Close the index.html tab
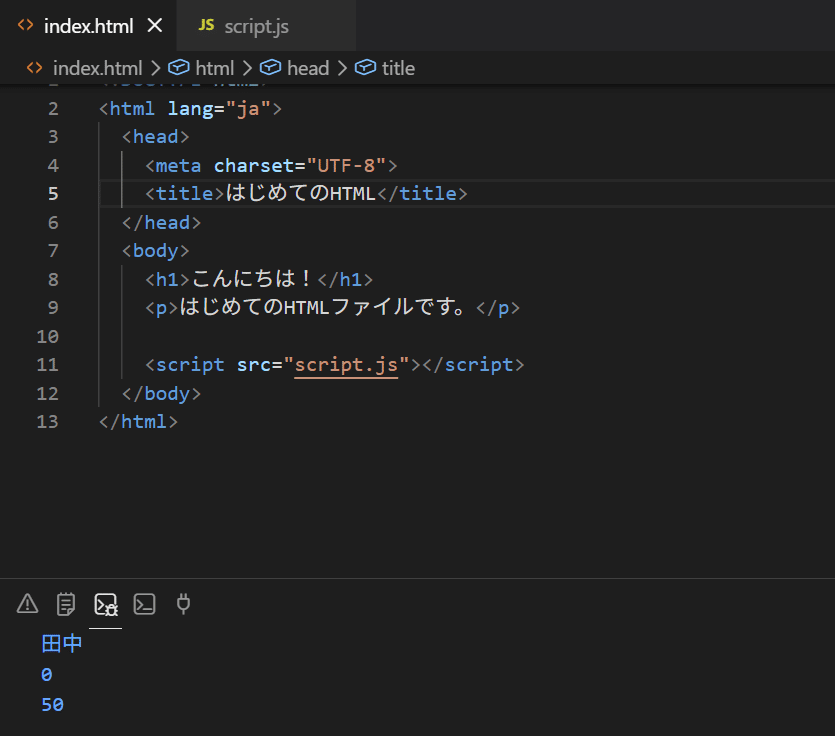The width and height of the screenshot is (835, 736). [155, 26]
